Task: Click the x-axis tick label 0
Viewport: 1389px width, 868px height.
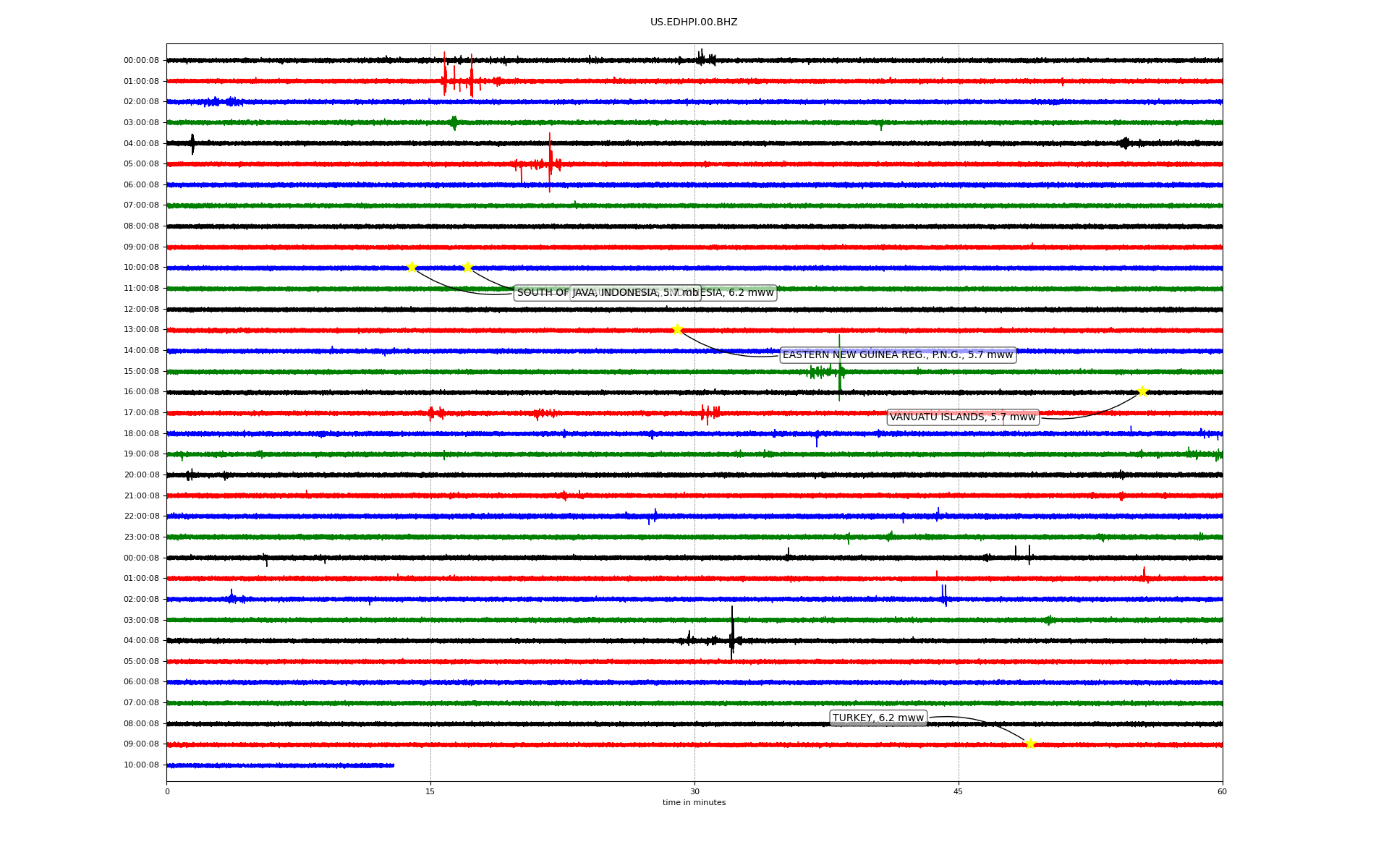Action: pyautogui.click(x=167, y=791)
